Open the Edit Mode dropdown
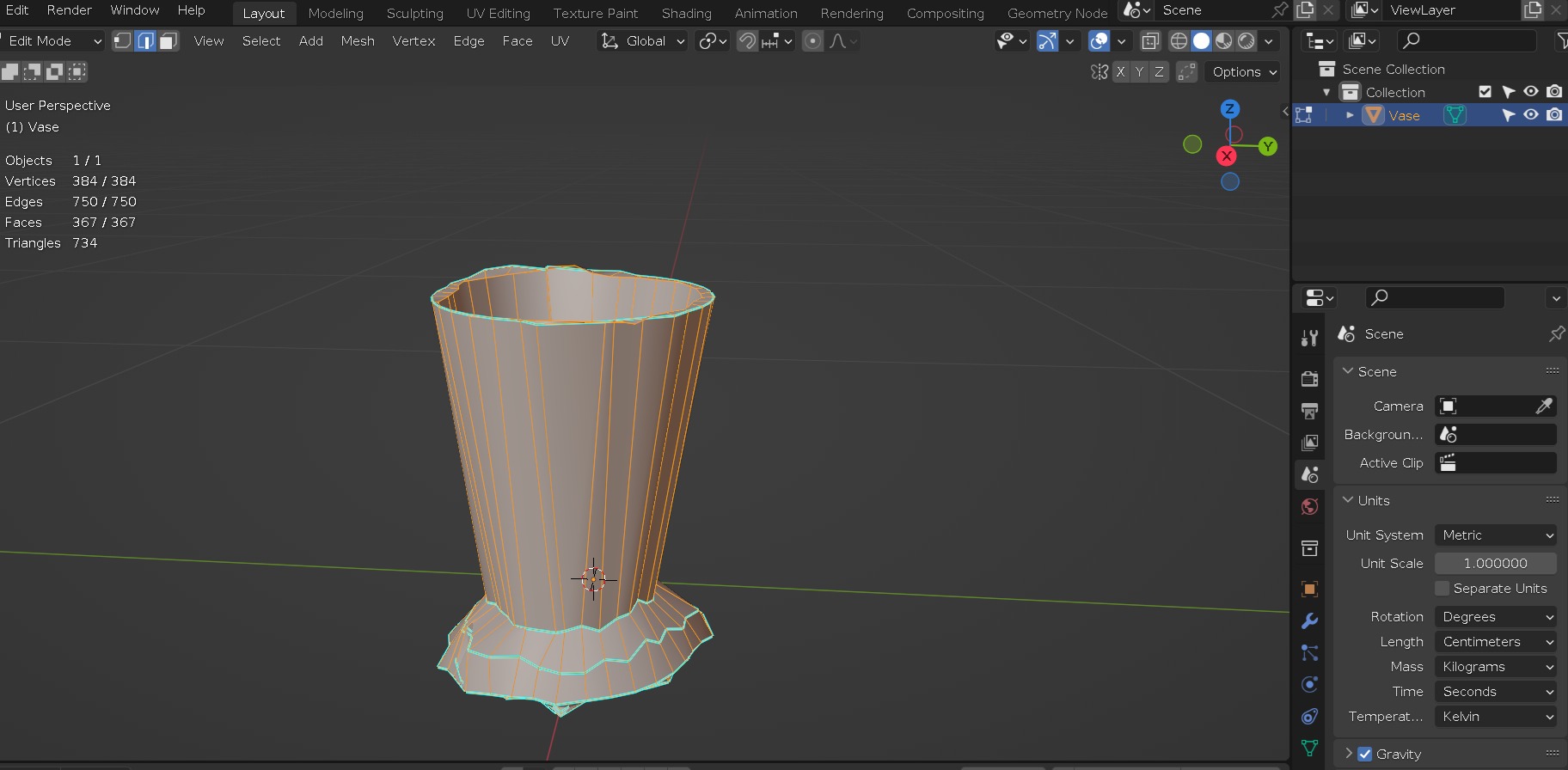This screenshot has height=770, width=1568. click(x=52, y=41)
